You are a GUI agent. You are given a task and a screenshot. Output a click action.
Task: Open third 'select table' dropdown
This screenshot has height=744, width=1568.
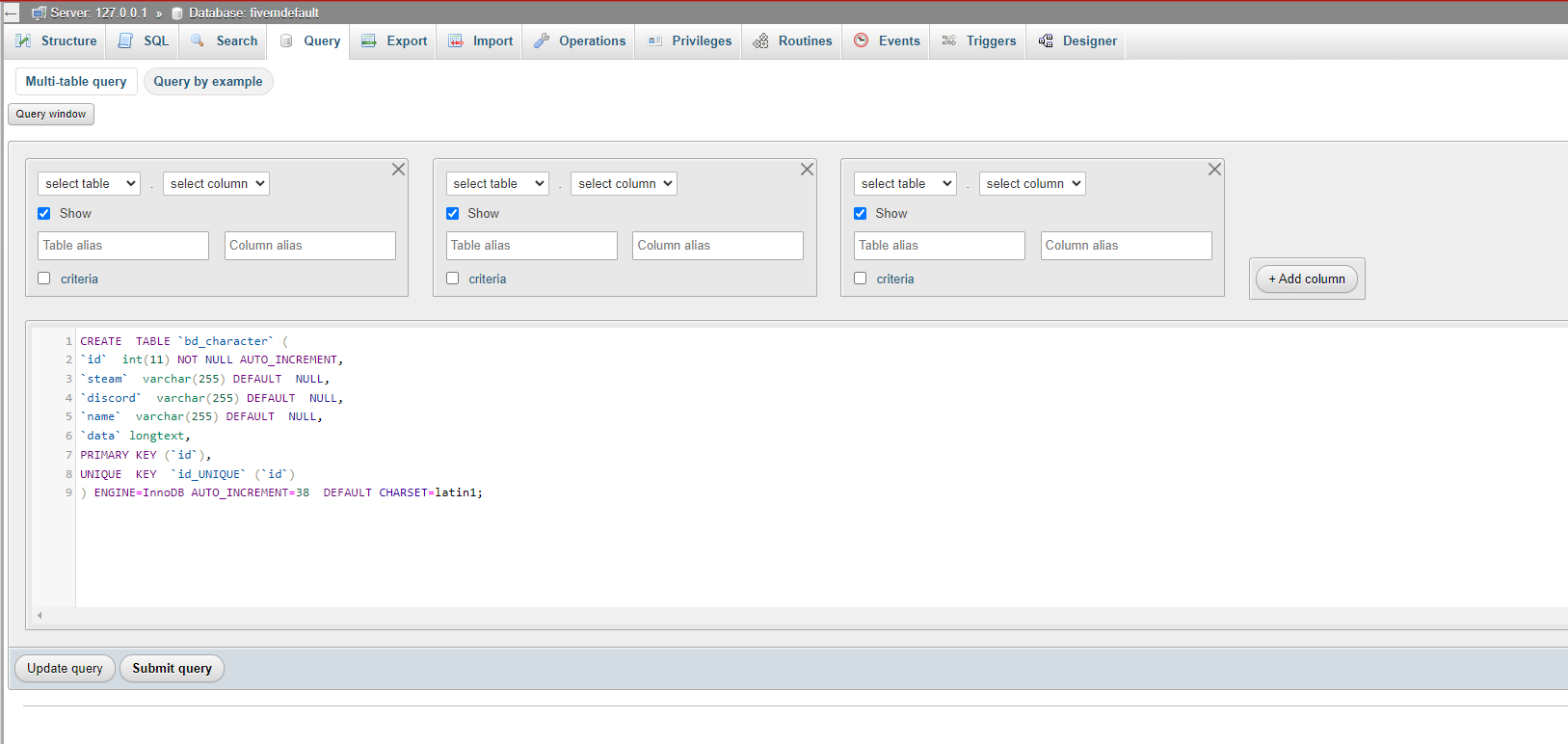coord(905,183)
